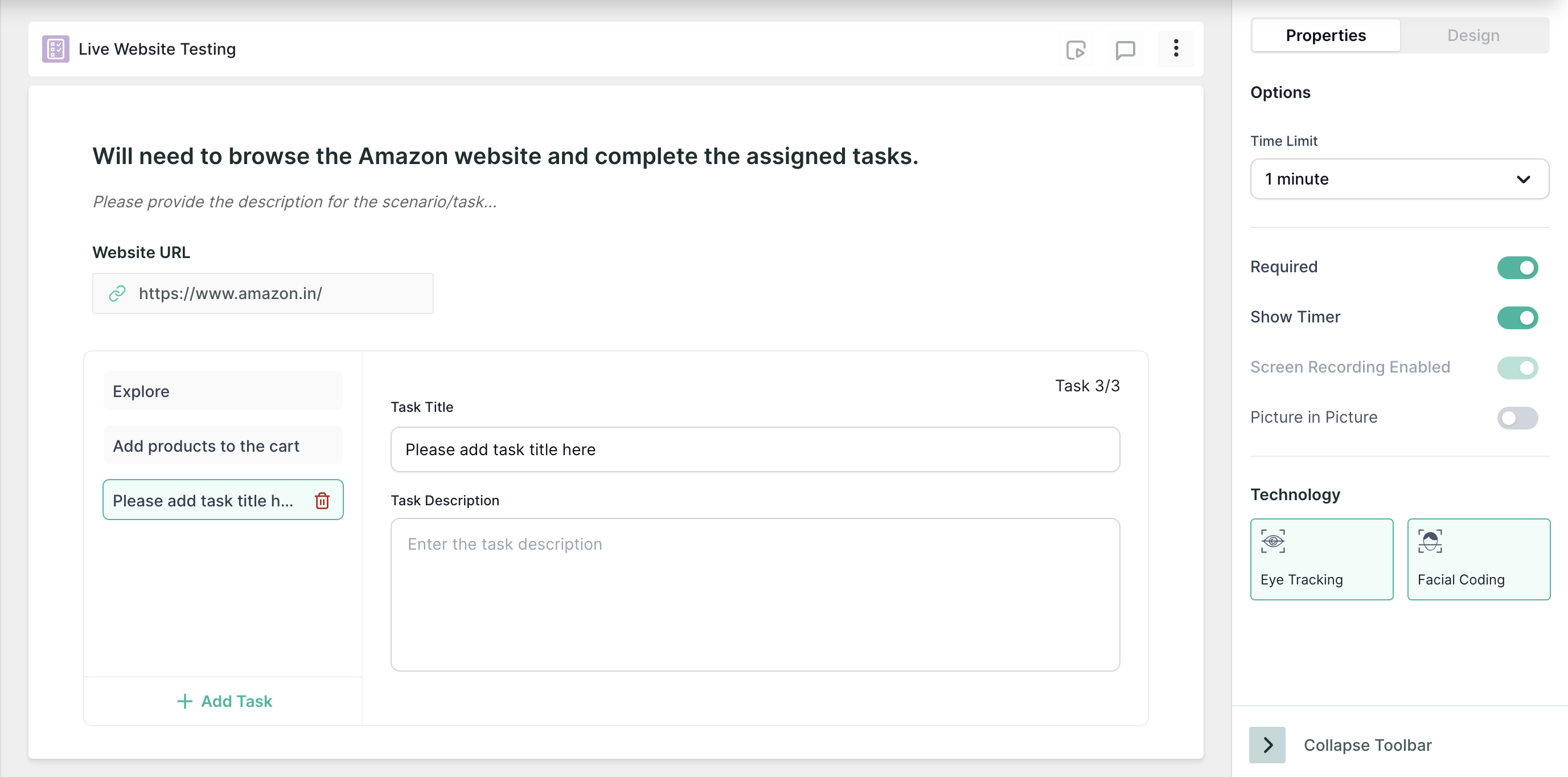Select the Facial Coding technology card

click(x=1479, y=559)
